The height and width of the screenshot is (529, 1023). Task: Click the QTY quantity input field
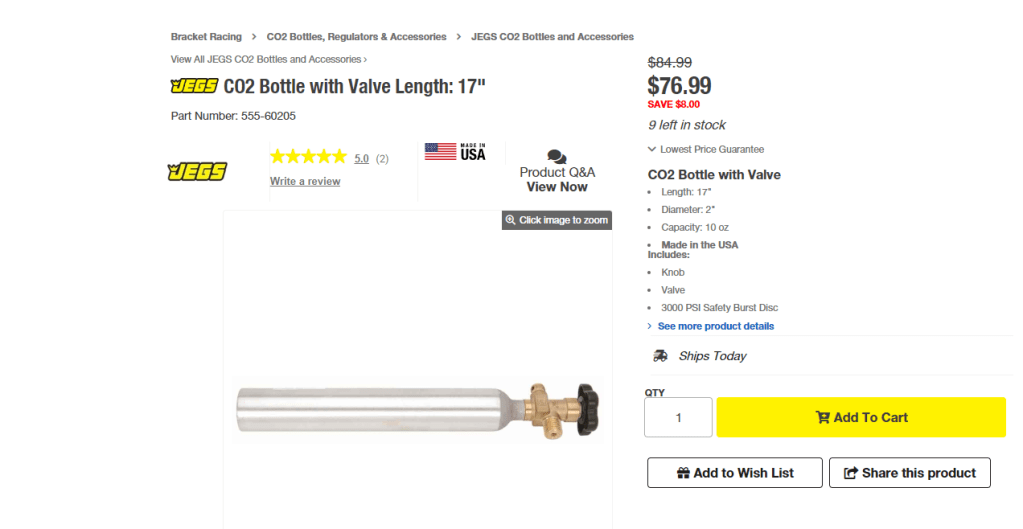[678, 417]
